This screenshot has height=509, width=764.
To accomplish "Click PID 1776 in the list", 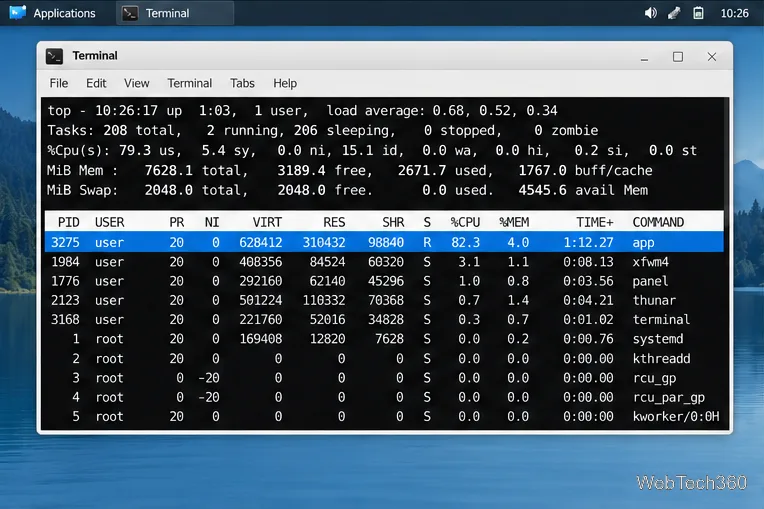I will pyautogui.click(x=65, y=281).
